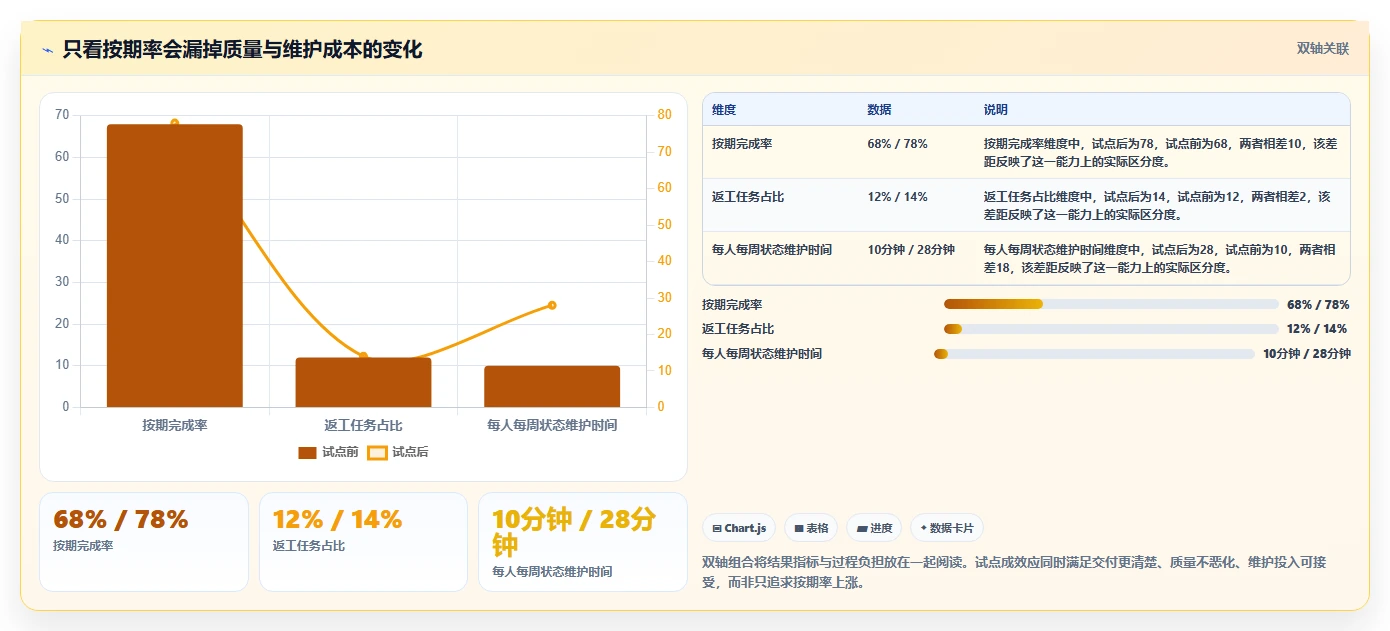Open the 10分钟 / 28分钟 data card
Viewport: 1390px width, 631px height.
point(583,542)
